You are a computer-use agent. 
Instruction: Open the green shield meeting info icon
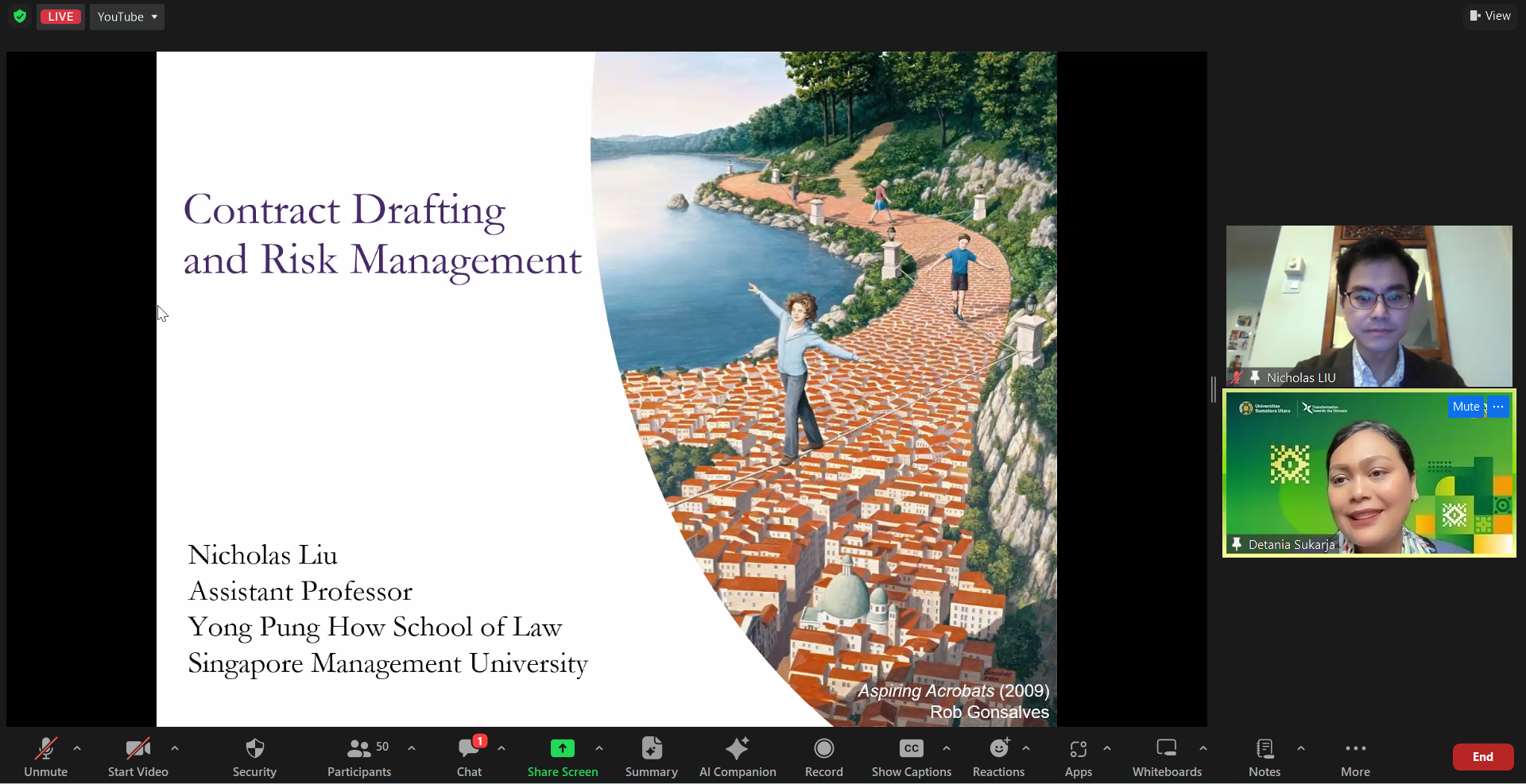point(20,17)
